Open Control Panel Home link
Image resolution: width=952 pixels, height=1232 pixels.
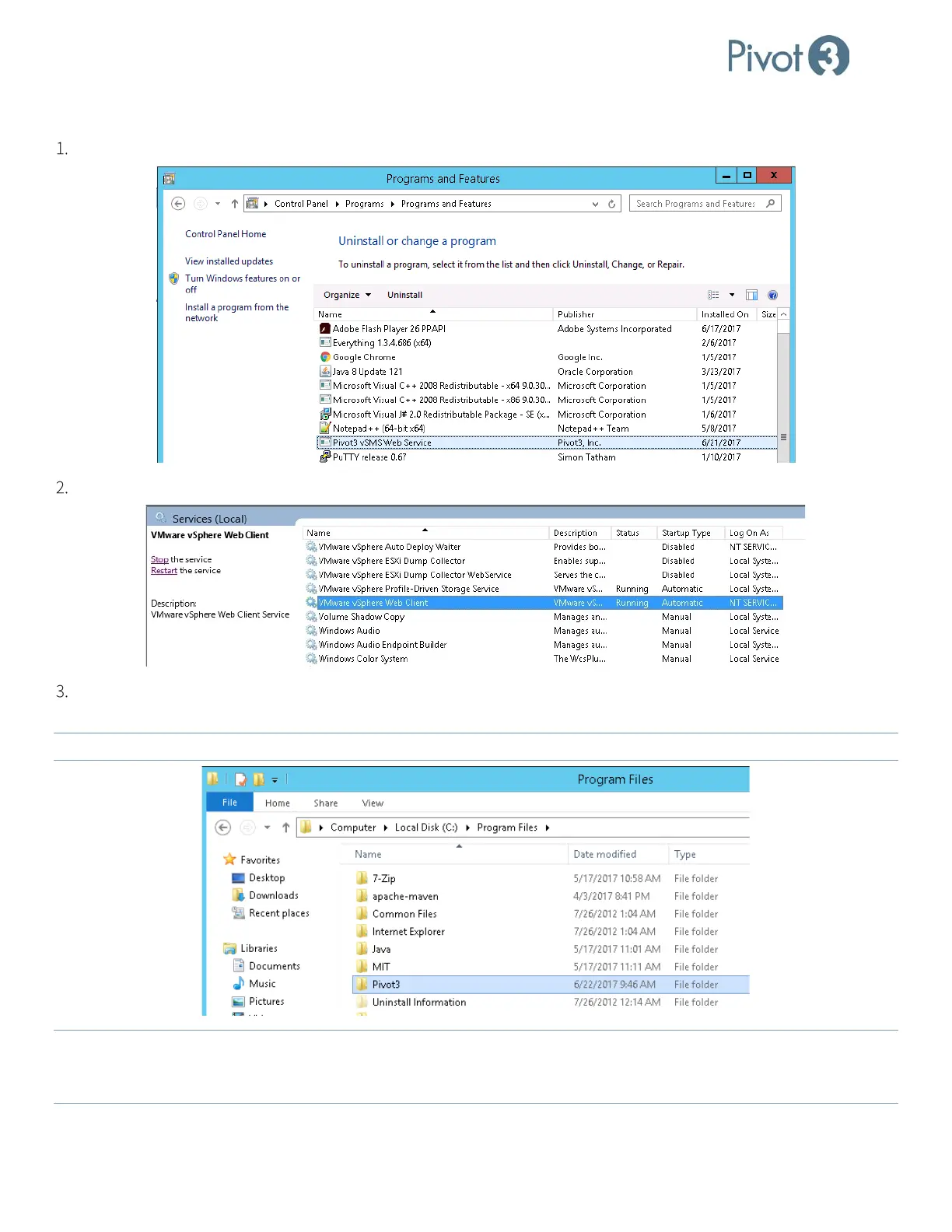click(x=226, y=234)
